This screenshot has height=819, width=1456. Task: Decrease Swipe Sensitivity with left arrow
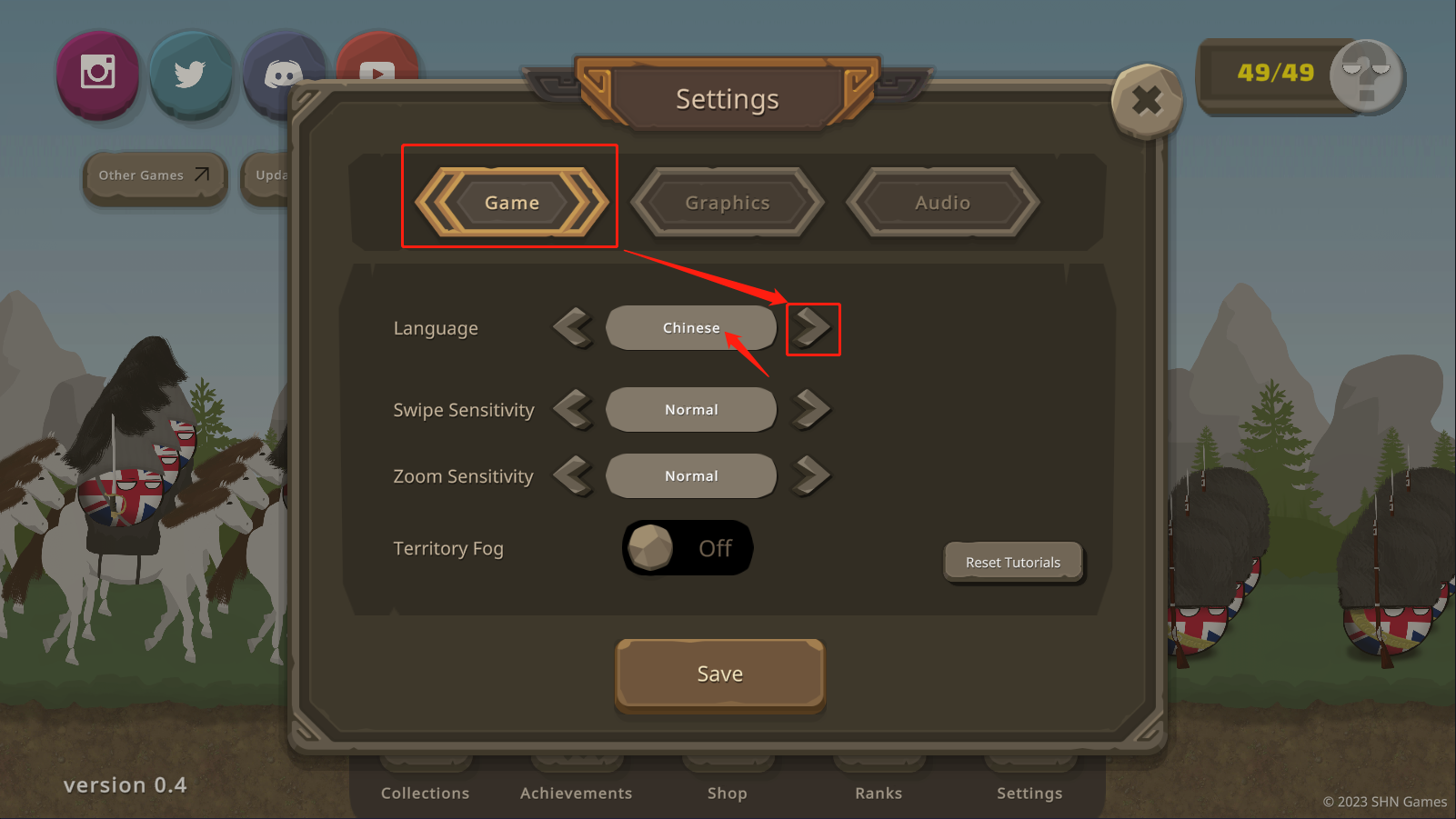[573, 409]
